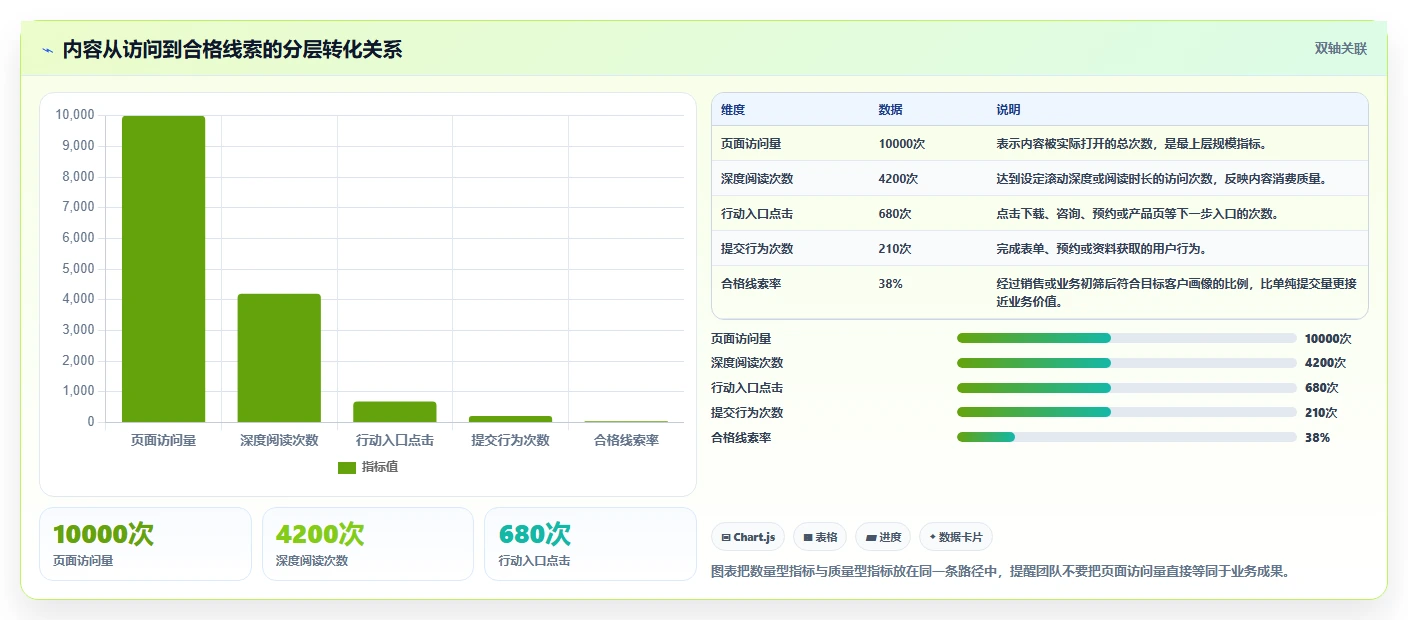Click the 4200次 深度阅读次数 data card
Image resolution: width=1408 pixels, height=620 pixels.
[x=368, y=544]
